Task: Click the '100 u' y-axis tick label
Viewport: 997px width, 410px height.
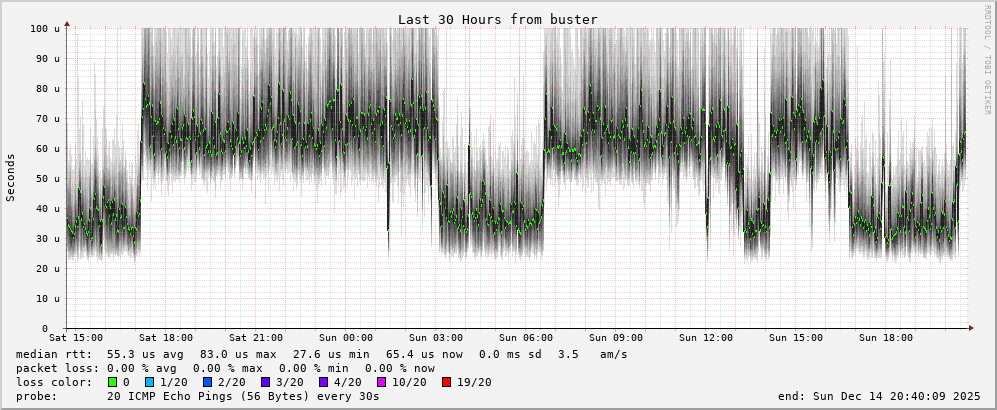Action: [x=44, y=29]
